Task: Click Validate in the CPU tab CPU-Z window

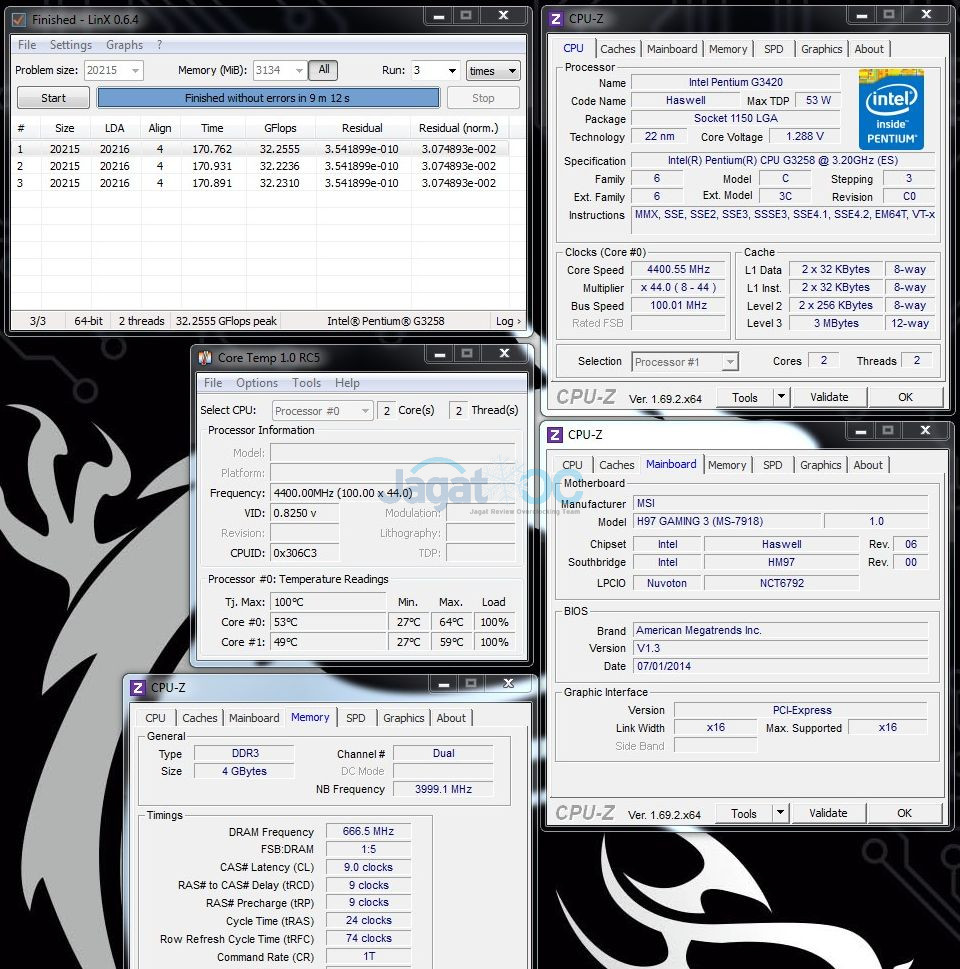Action: 828,397
